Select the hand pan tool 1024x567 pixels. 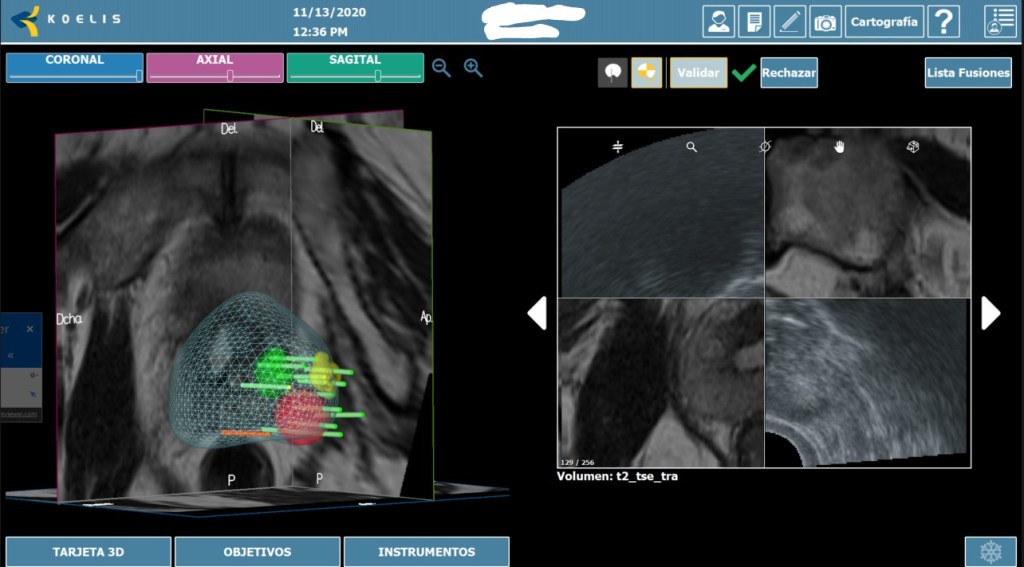(x=840, y=147)
